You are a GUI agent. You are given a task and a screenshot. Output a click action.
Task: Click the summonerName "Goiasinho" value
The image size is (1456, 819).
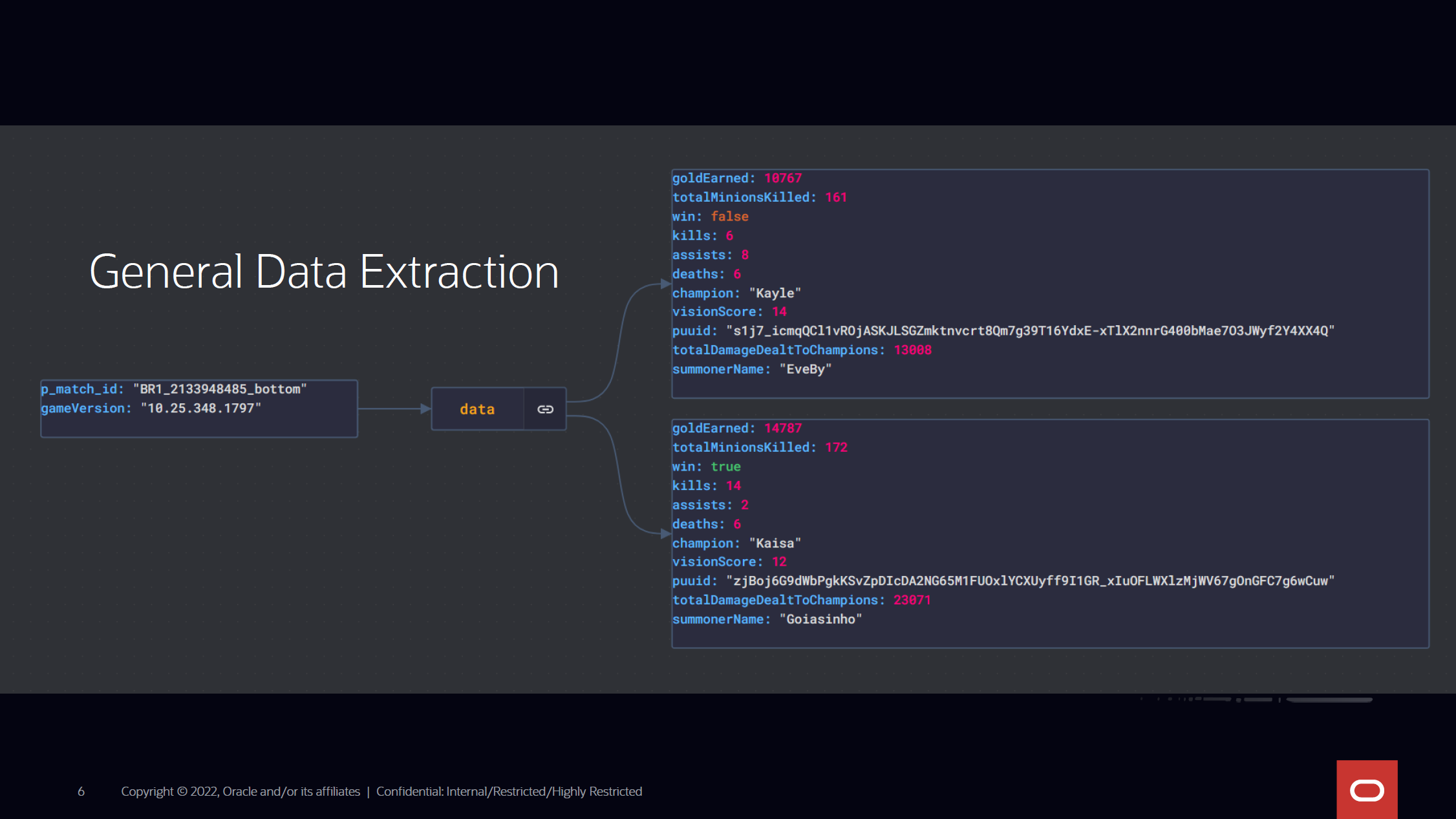pyautogui.click(x=820, y=619)
